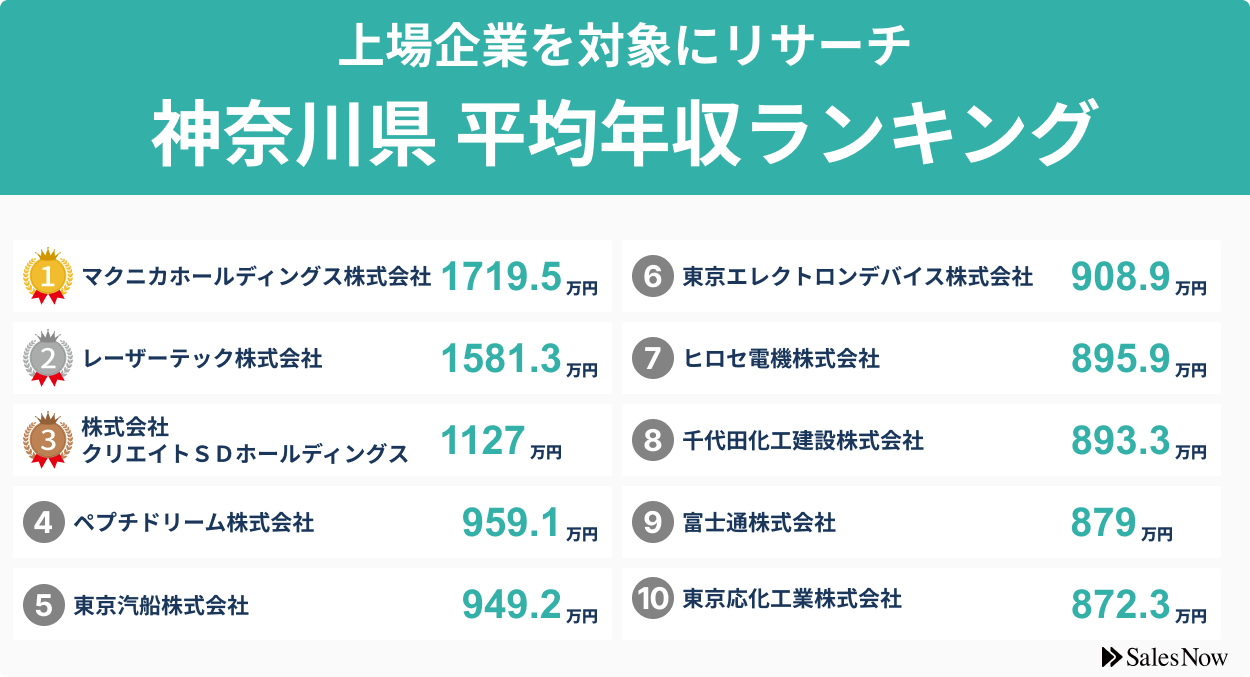Click the 富士通株式会社 entry

759,522
